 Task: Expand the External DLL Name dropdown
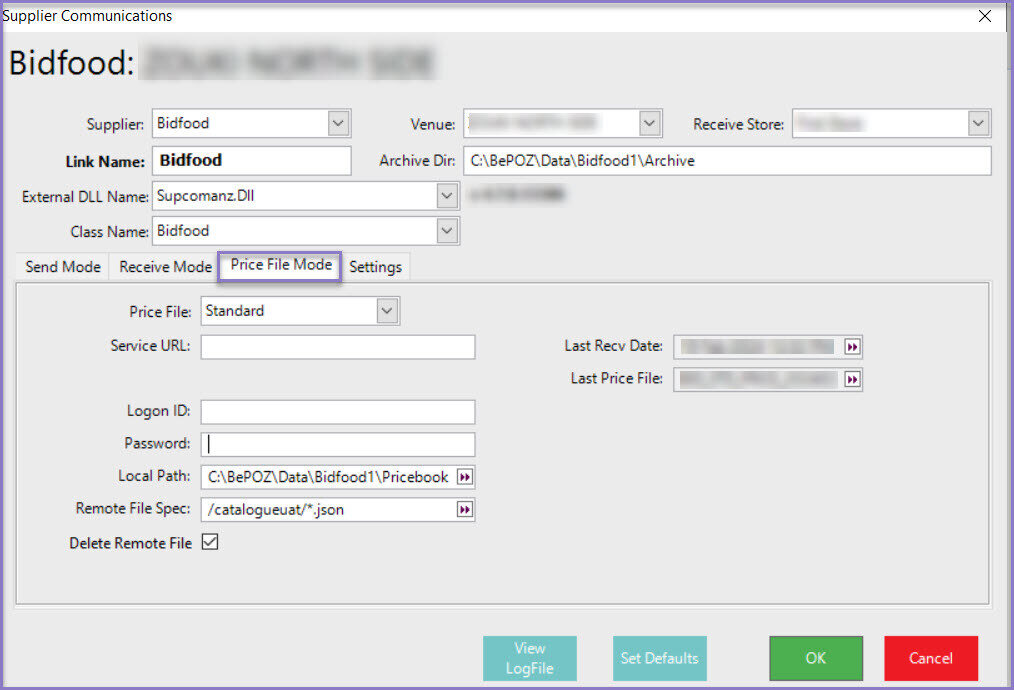447,195
